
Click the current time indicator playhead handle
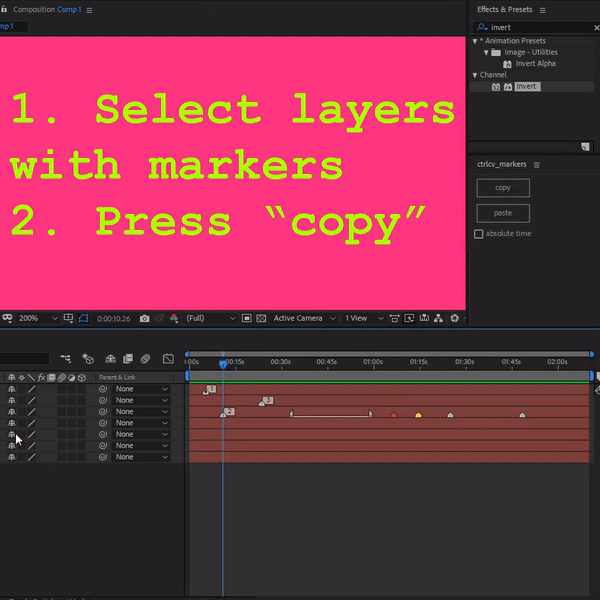point(223,364)
